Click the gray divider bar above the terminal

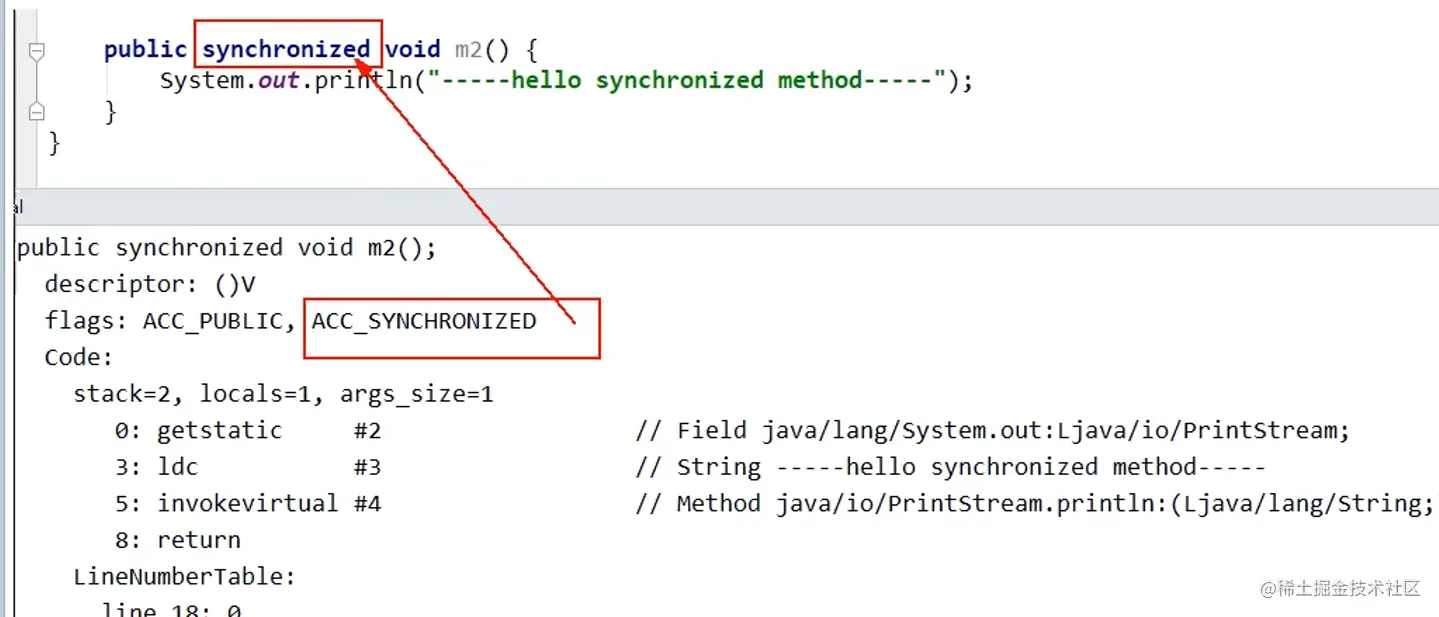tap(719, 206)
